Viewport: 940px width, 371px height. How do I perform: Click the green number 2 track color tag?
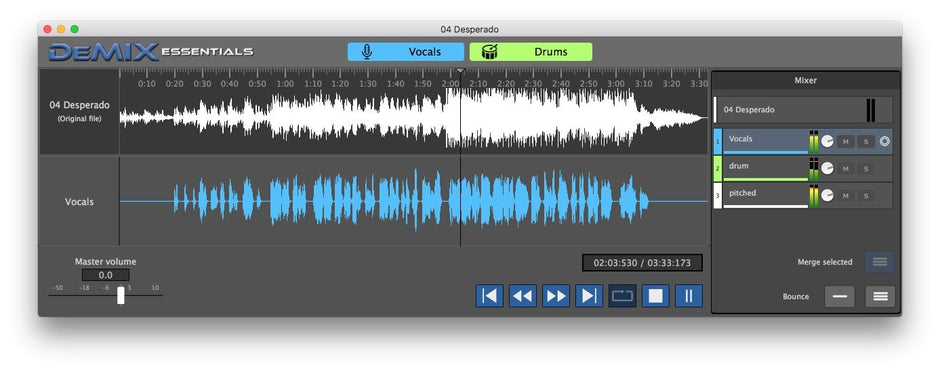click(x=718, y=168)
